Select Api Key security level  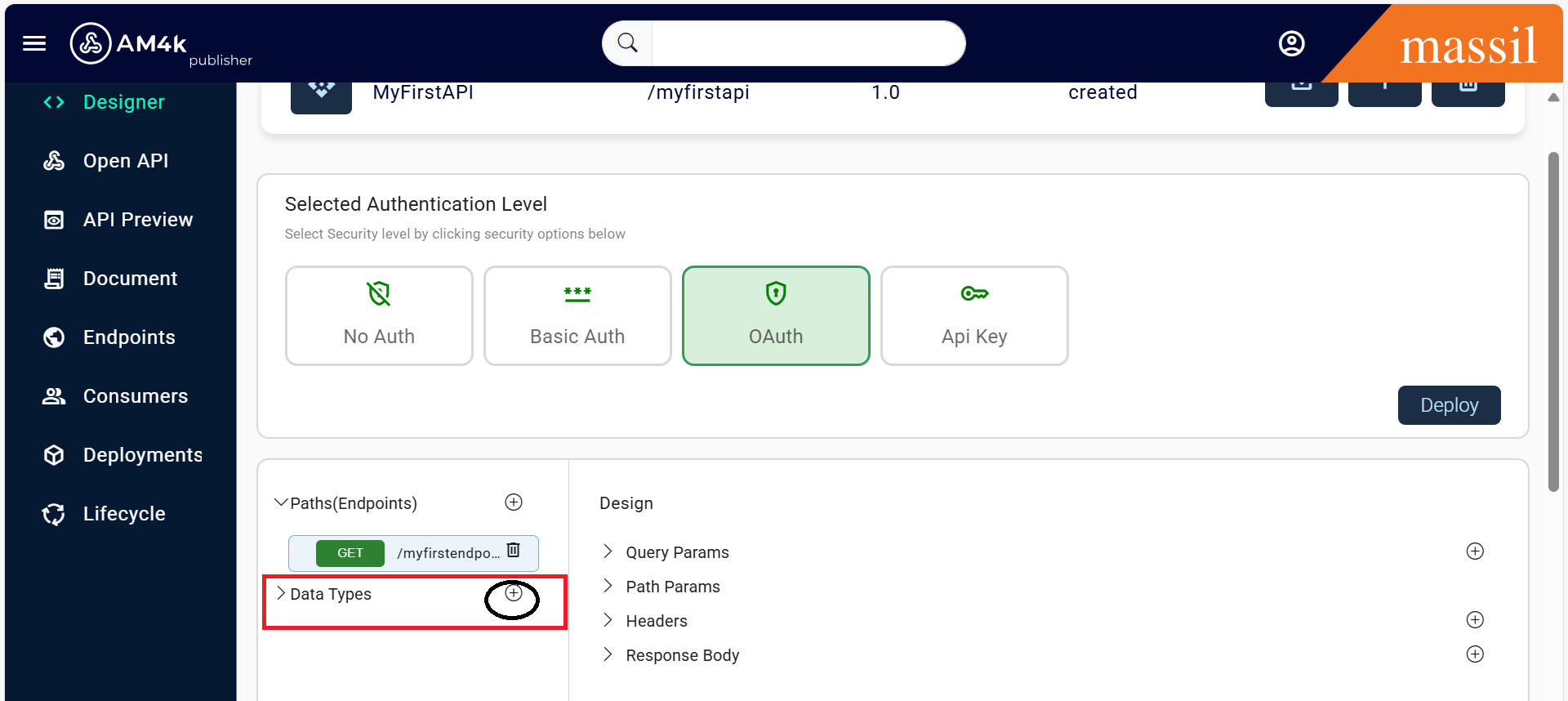click(x=974, y=315)
